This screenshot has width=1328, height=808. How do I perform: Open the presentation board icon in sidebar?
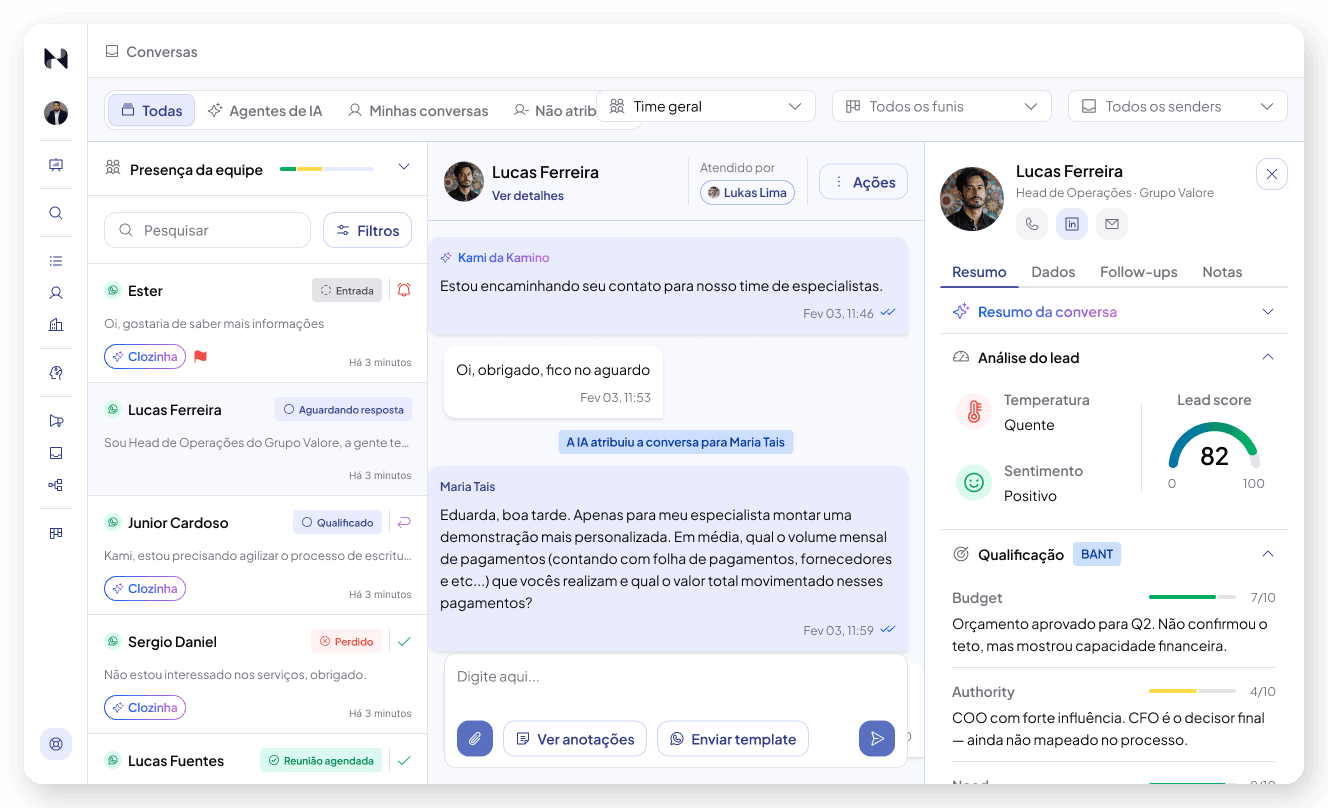56,166
